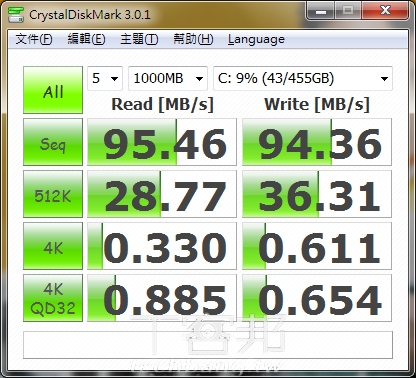The width and height of the screenshot is (416, 378).
Task: Select the 512K write result 36.31
Action: click(x=317, y=194)
